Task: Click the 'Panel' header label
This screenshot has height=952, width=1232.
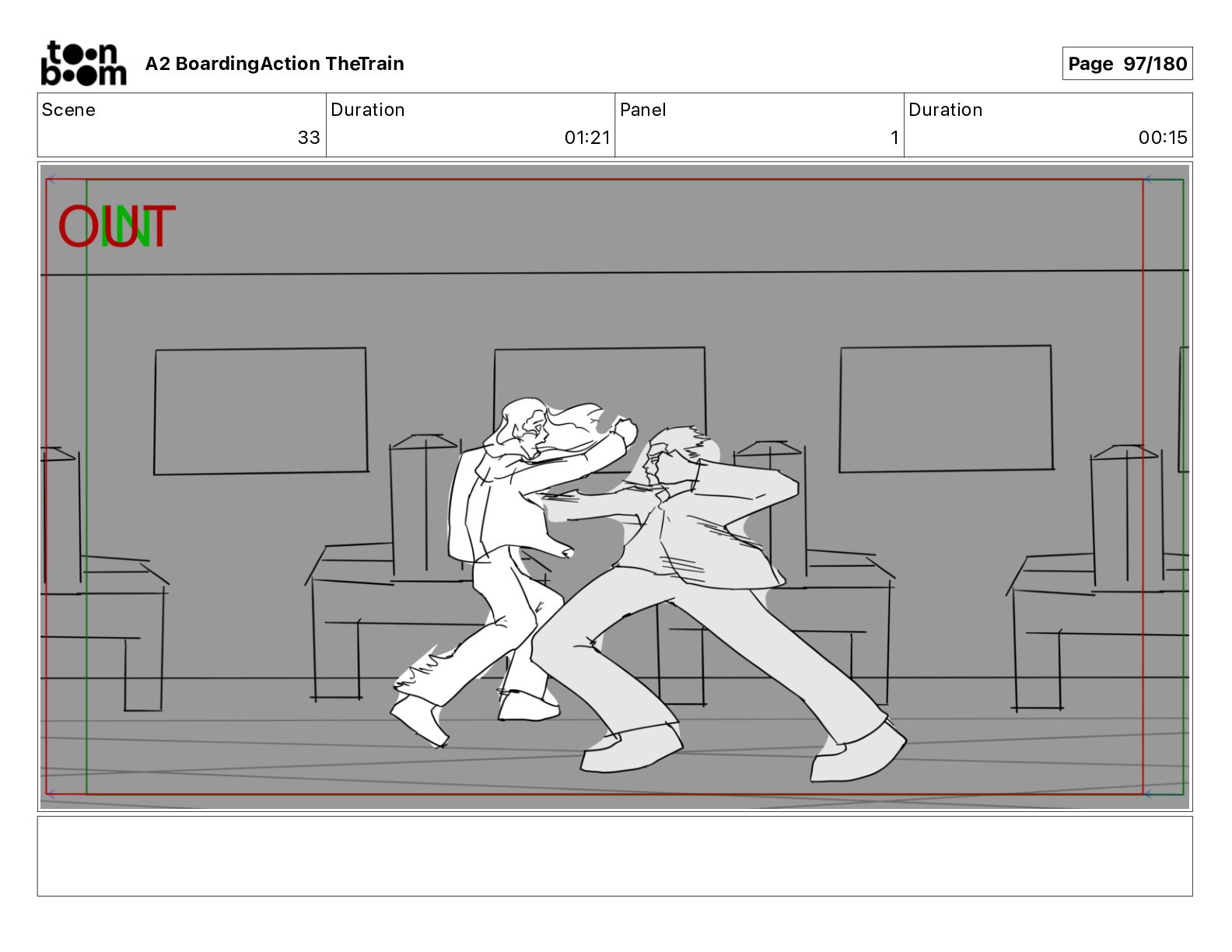Action: (643, 110)
